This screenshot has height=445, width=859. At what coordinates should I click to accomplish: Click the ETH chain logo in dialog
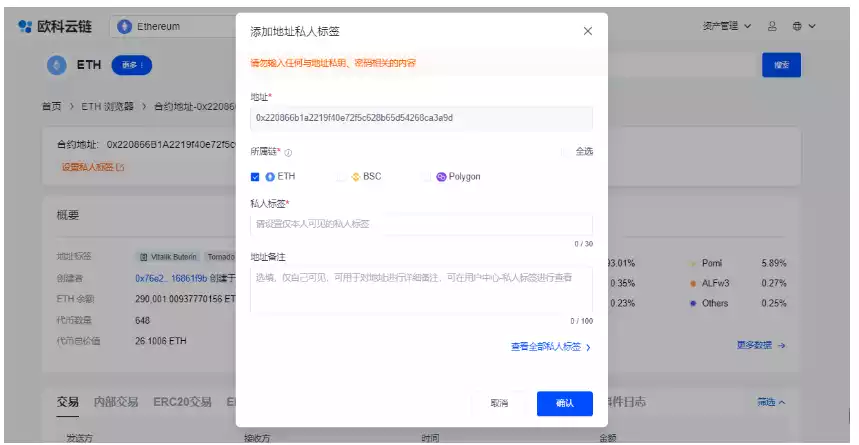click(270, 177)
